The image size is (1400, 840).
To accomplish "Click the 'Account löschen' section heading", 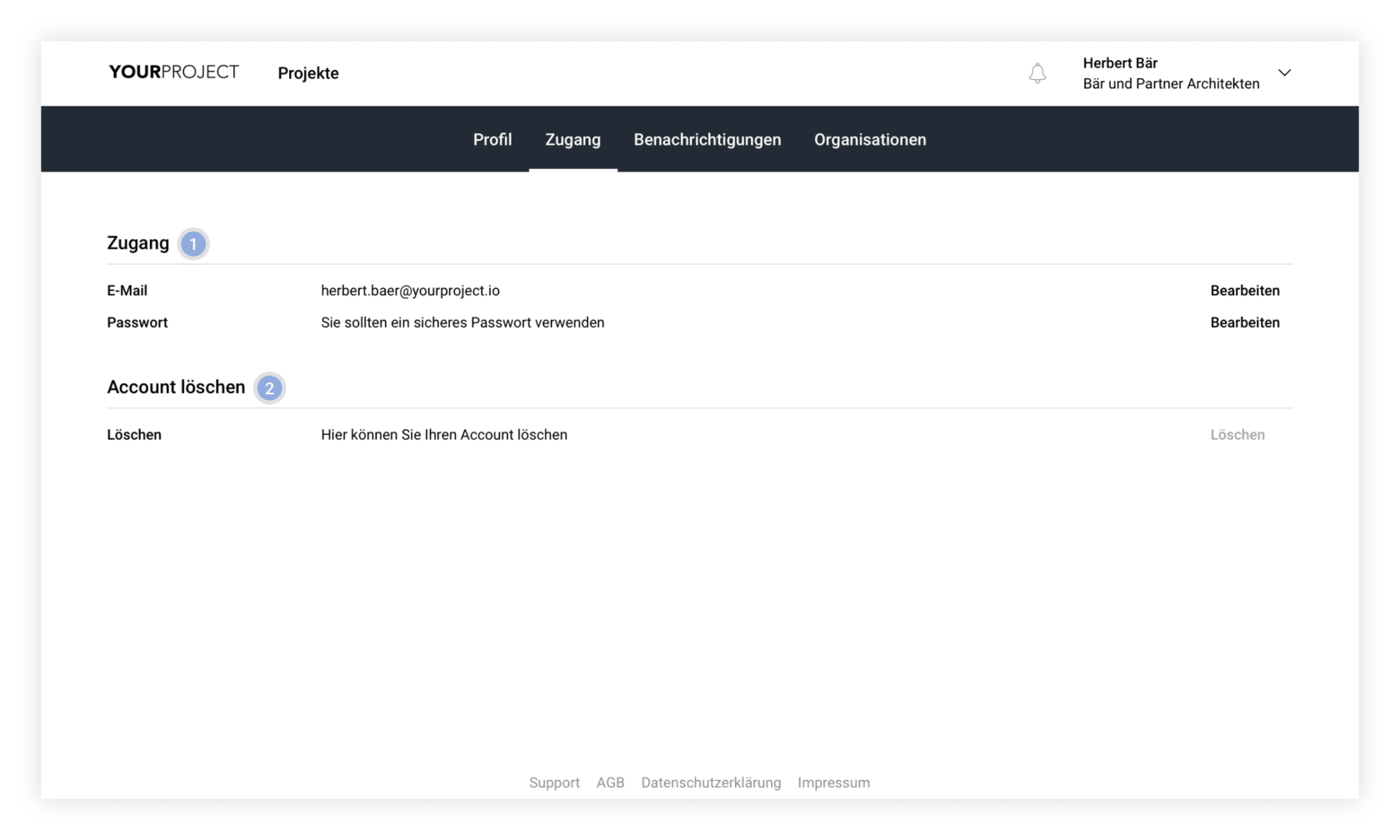I will 176,387.
